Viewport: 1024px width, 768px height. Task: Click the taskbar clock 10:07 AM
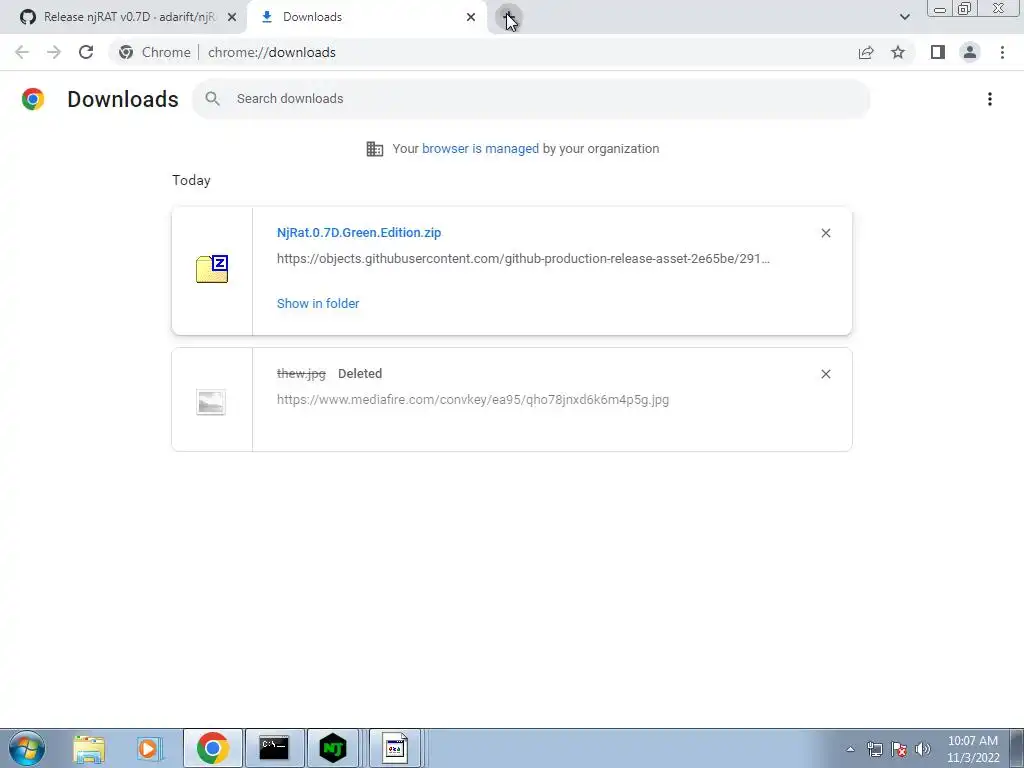click(973, 741)
